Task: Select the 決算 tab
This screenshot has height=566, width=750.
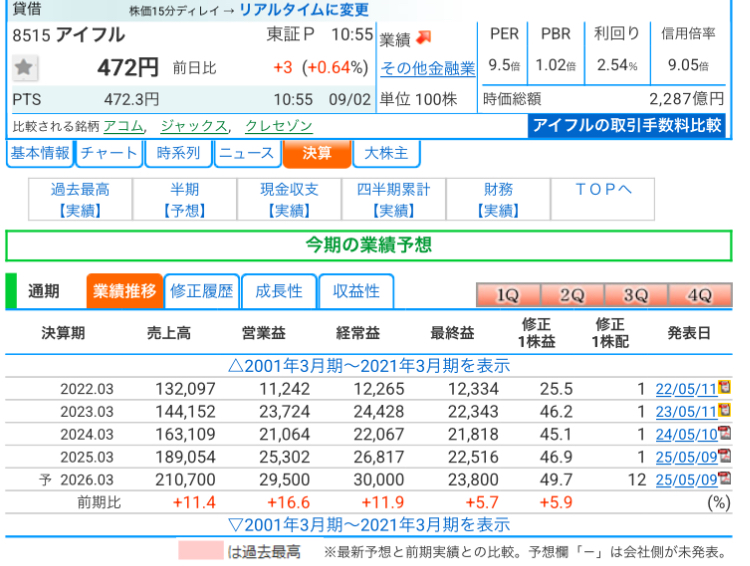Action: [x=317, y=153]
